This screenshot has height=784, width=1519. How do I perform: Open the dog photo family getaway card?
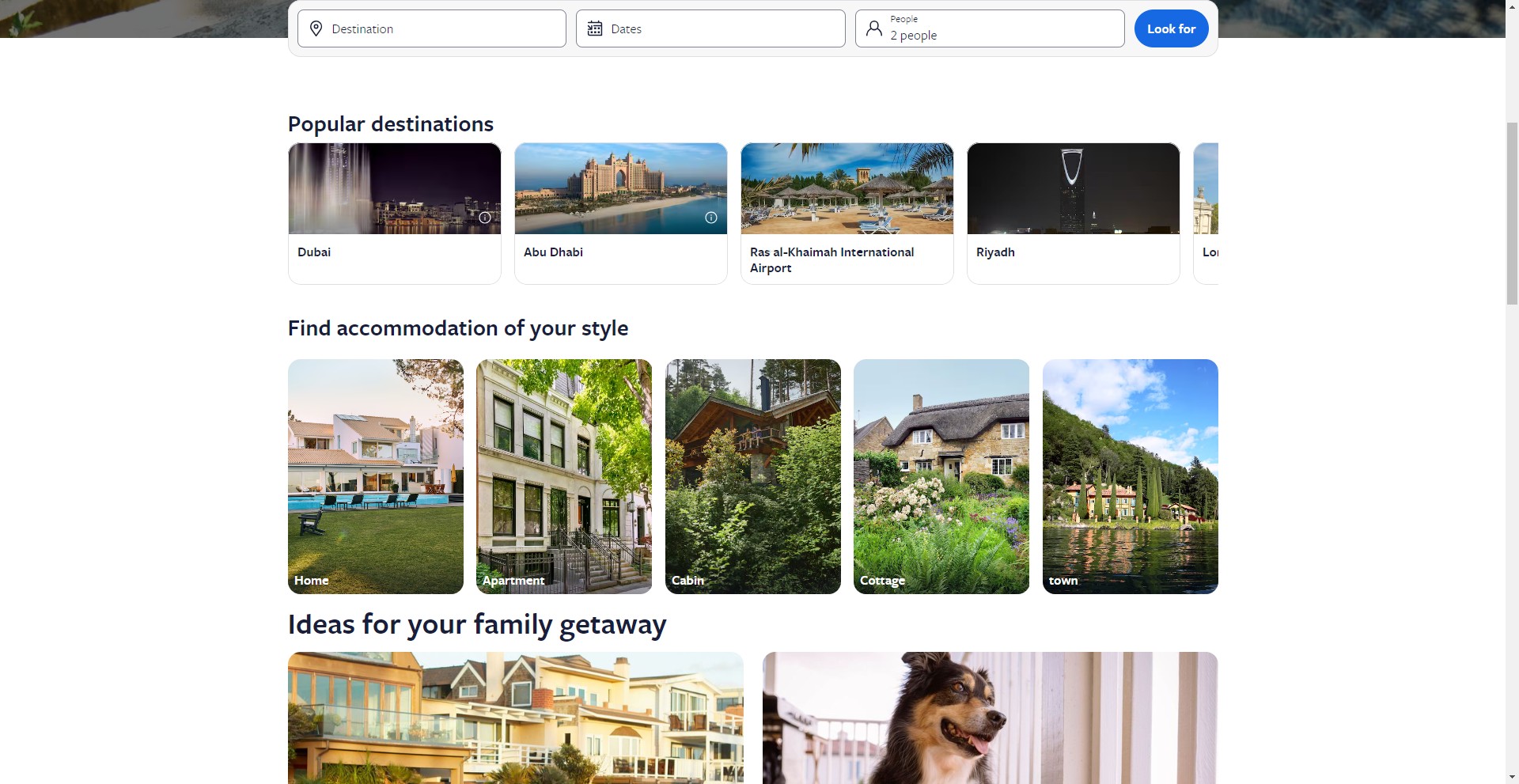991,718
